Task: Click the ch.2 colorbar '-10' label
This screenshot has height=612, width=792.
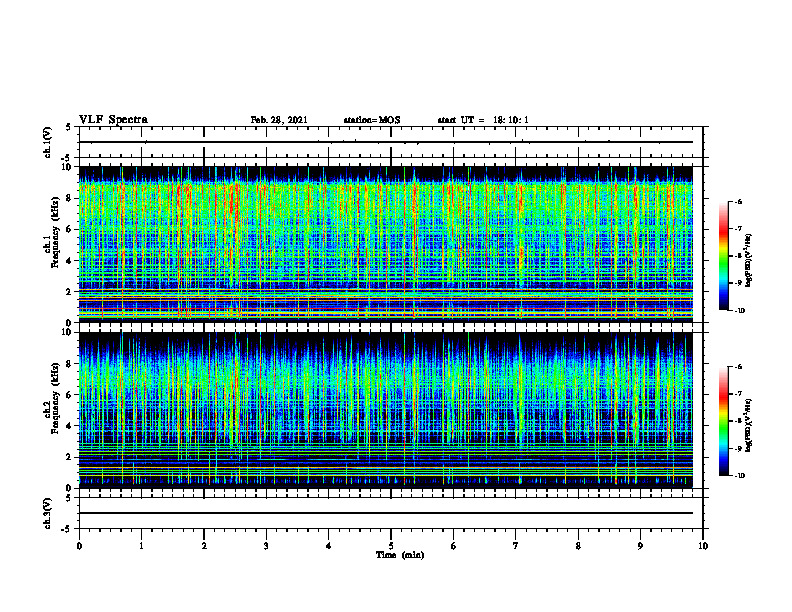Action: point(739,476)
